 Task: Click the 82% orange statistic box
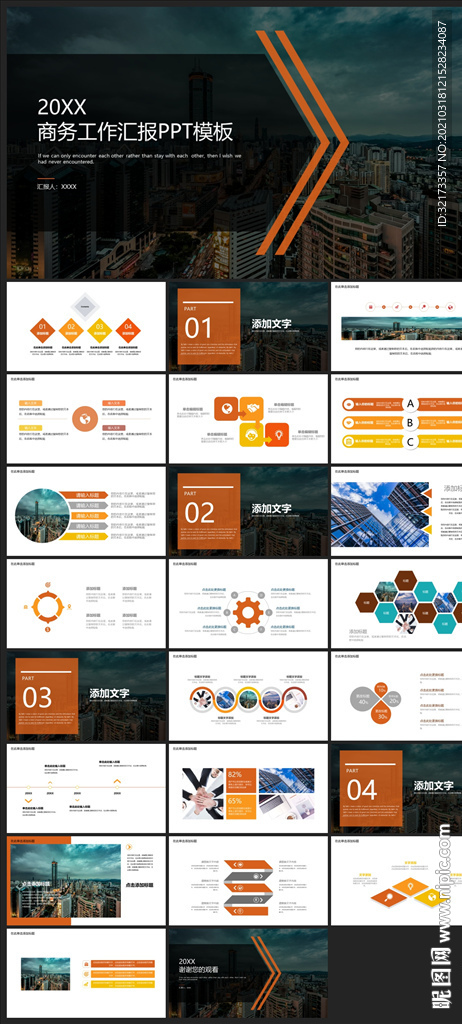point(242,780)
